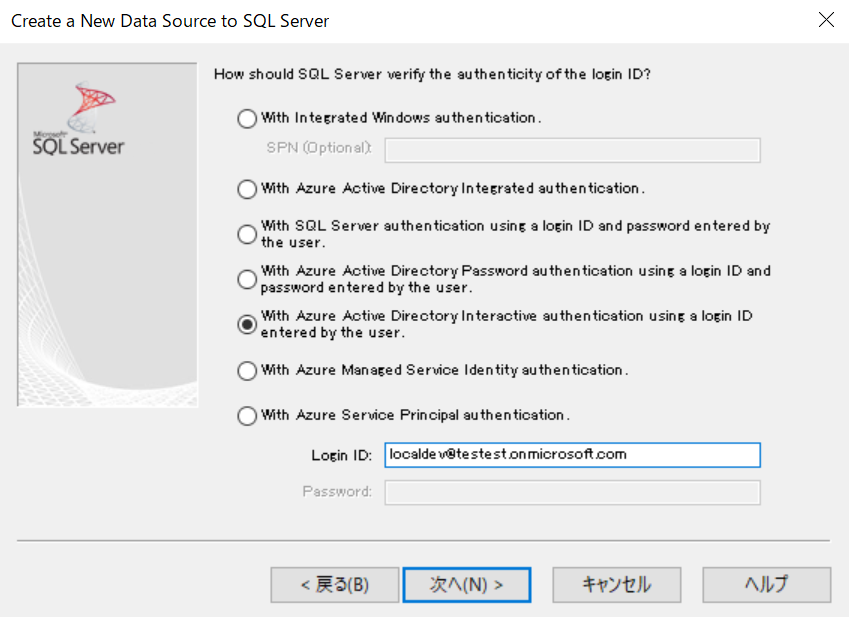The width and height of the screenshot is (849, 617).
Task: Click the Password field
Action: (572, 492)
